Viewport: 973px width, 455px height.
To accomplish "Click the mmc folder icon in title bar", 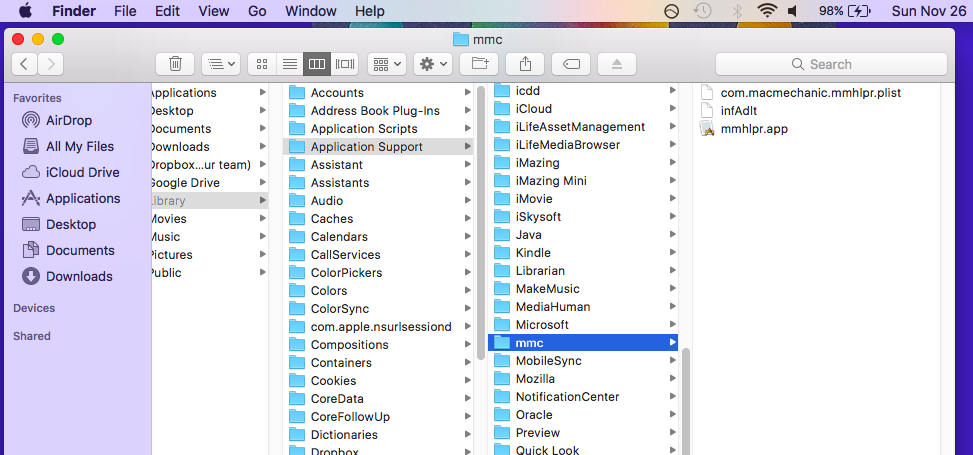I will point(460,39).
